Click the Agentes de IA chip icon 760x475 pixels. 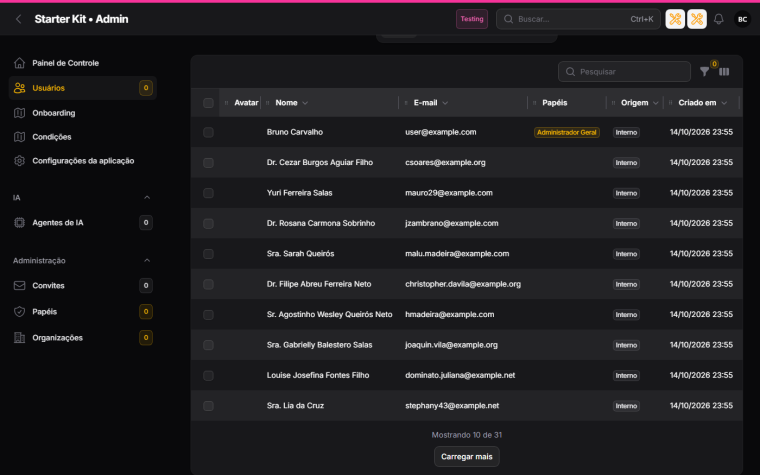click(x=19, y=222)
